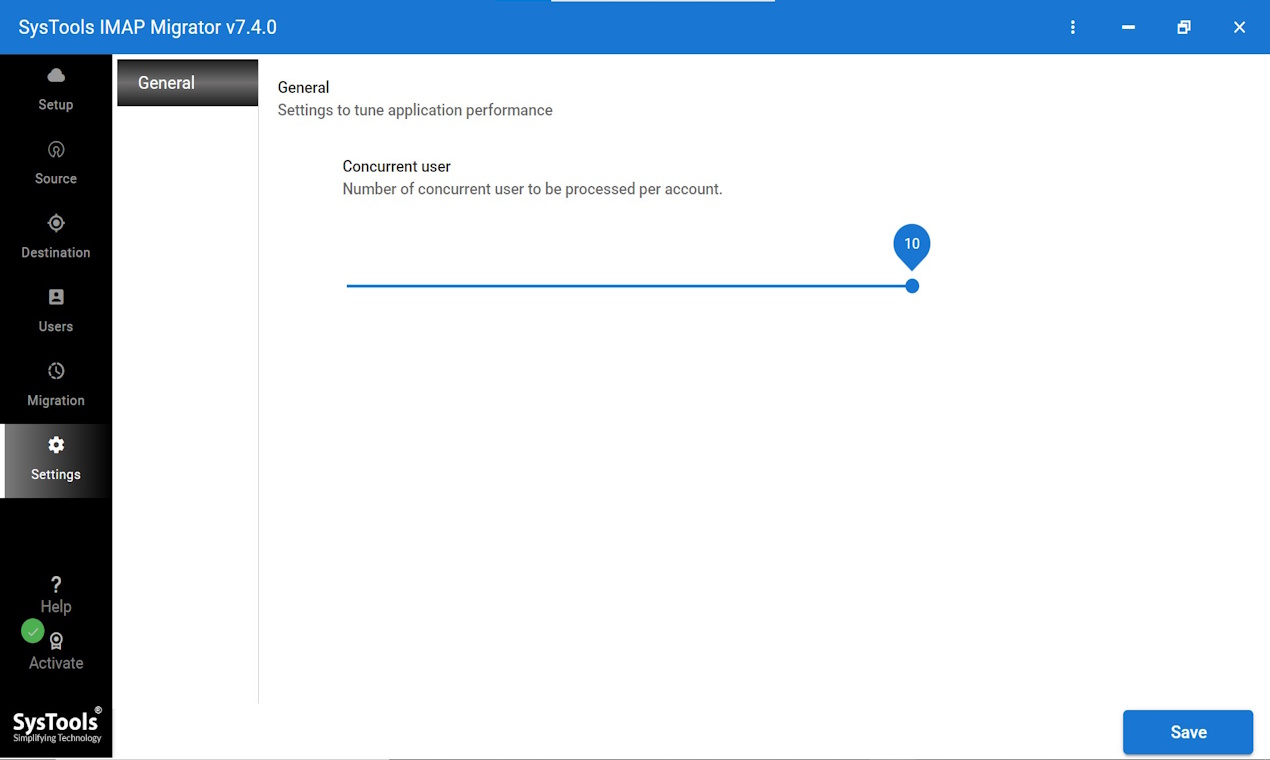Select the Settings gear icon
The width and height of the screenshot is (1270, 760).
pos(55,445)
